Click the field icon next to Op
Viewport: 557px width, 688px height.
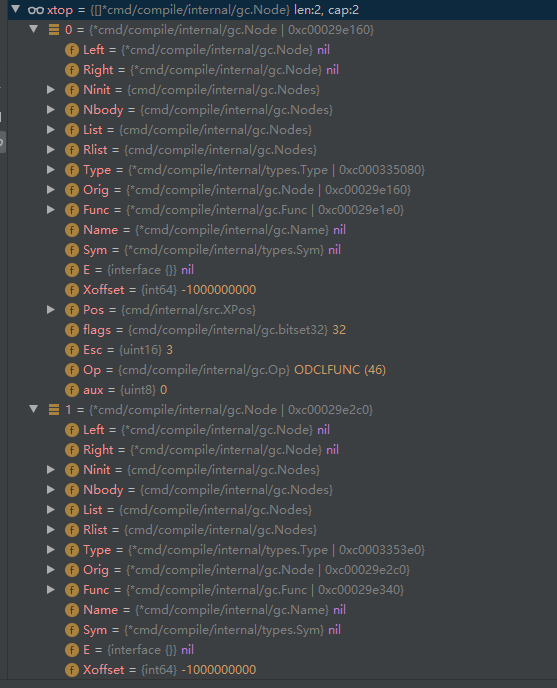click(72, 370)
